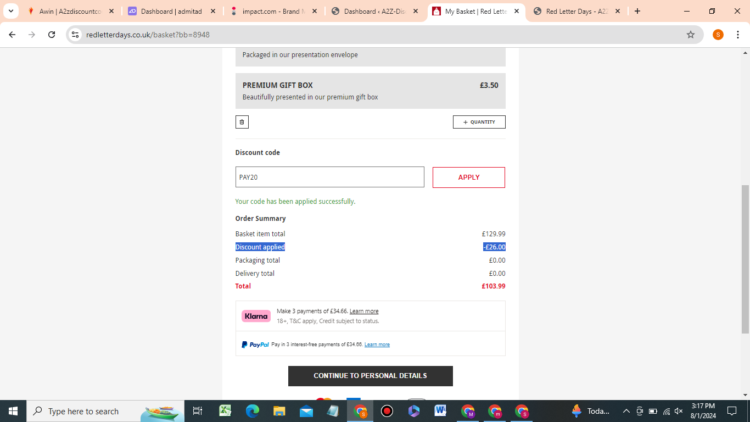Image resolution: width=750 pixels, height=422 pixels.
Task: Reload the basket page
Action: point(52,34)
